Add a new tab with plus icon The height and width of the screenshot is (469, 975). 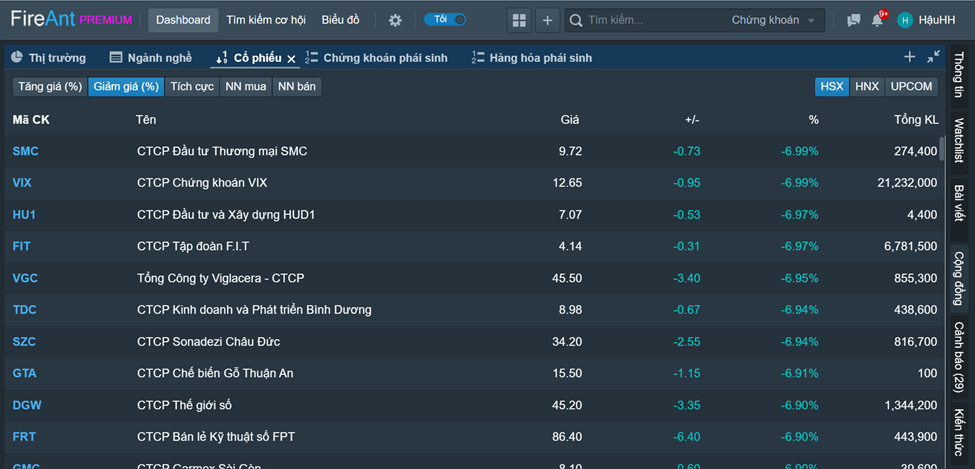(x=910, y=57)
